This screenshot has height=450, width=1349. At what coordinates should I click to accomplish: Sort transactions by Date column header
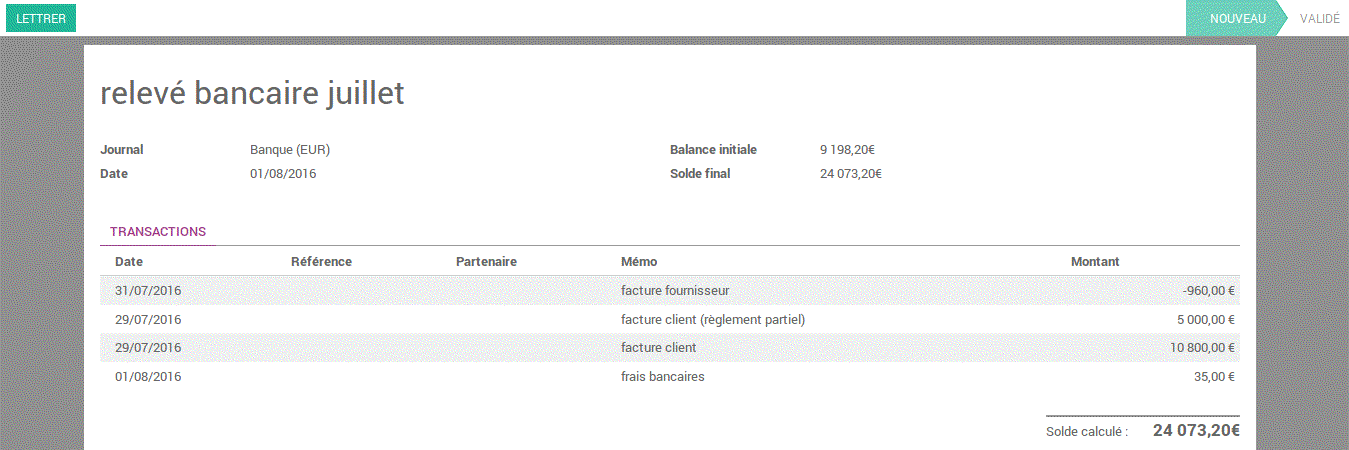130,262
